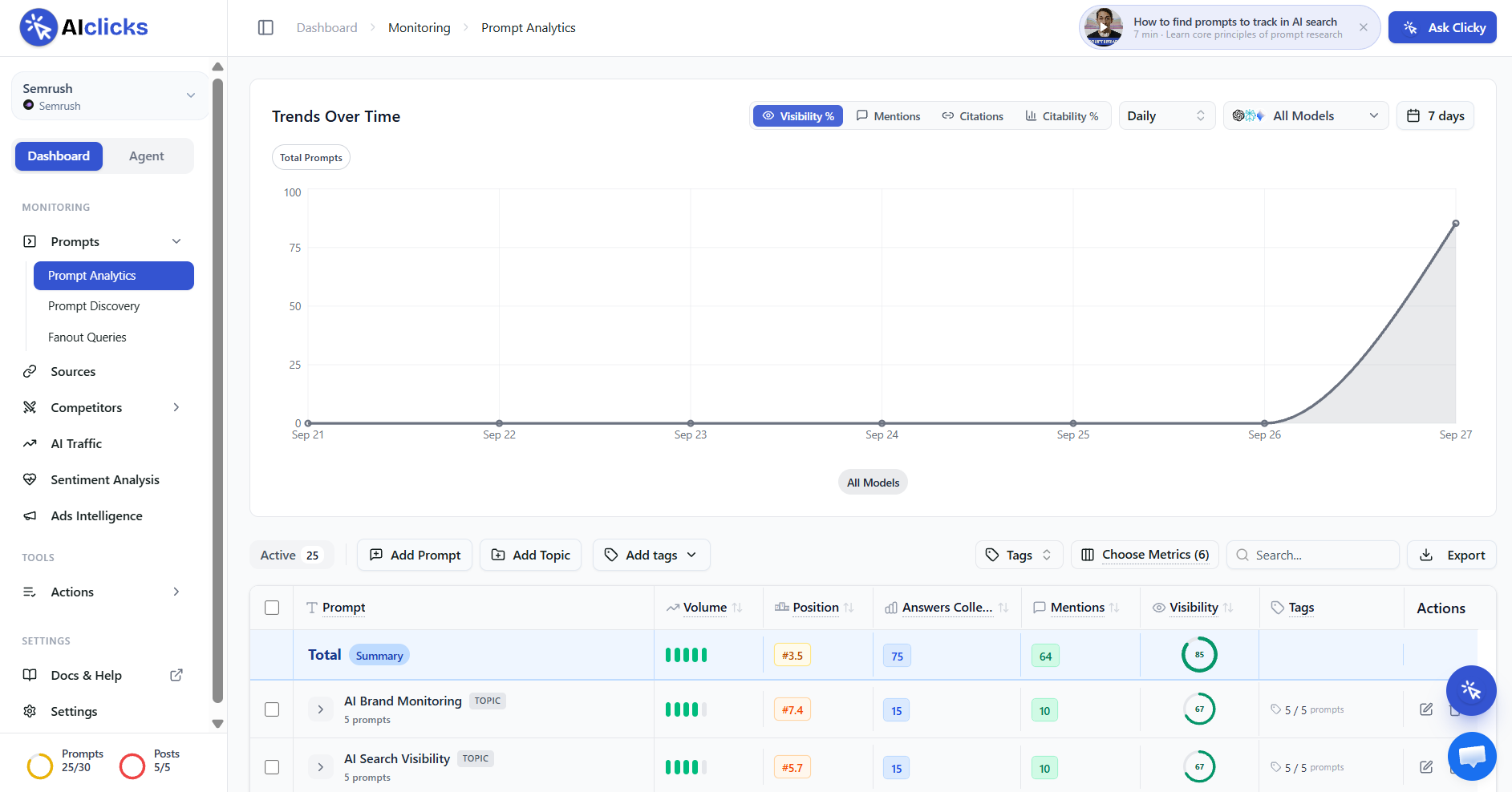Image resolution: width=1512 pixels, height=792 pixels.
Task: Click the floating Clicky assistant button
Action: (1471, 690)
